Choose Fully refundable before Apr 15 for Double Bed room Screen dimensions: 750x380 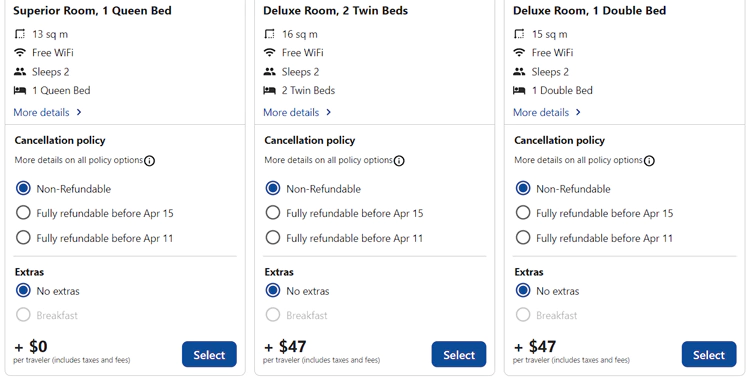[523, 213]
